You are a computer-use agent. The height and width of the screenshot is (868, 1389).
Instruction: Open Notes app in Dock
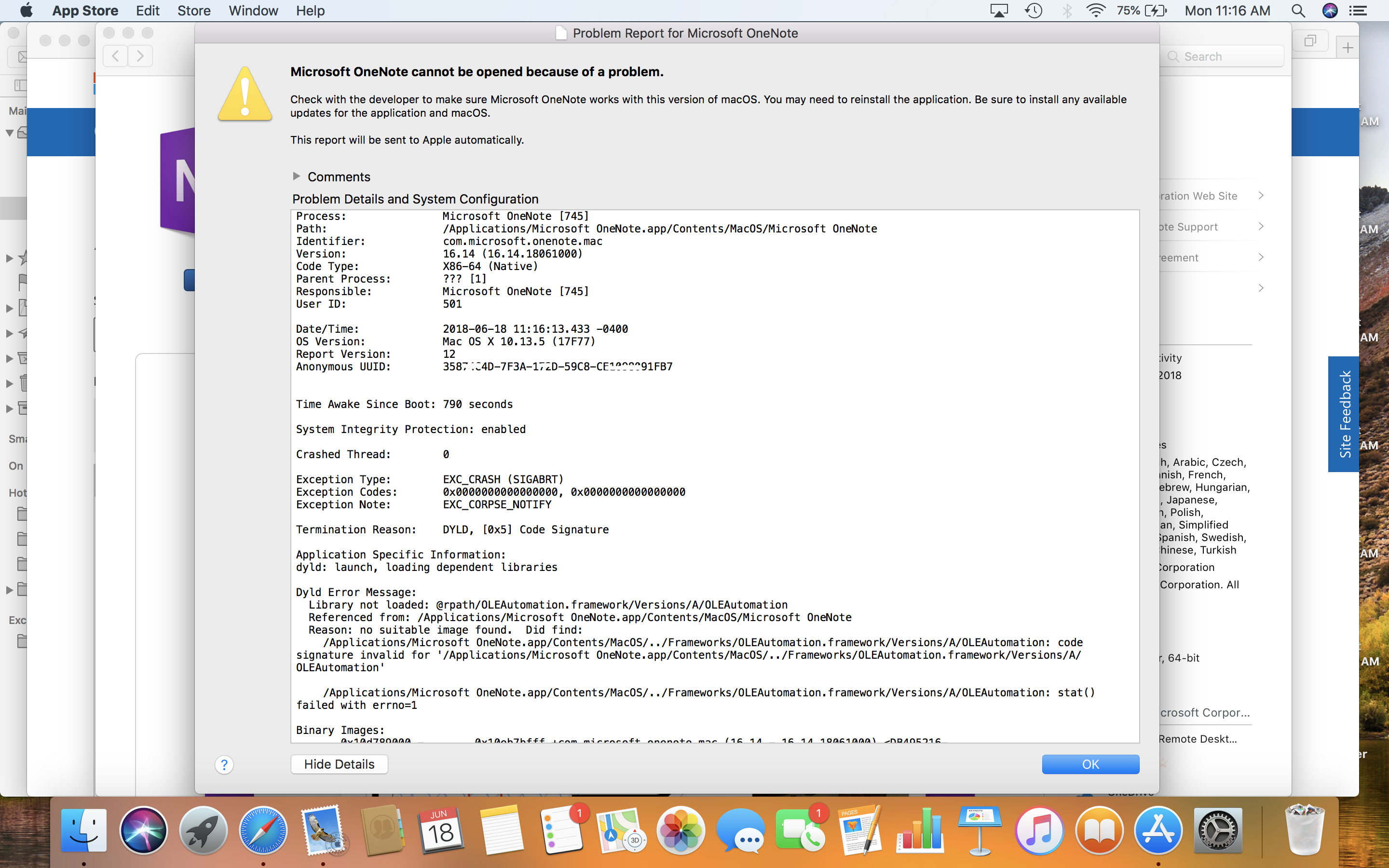(x=501, y=831)
